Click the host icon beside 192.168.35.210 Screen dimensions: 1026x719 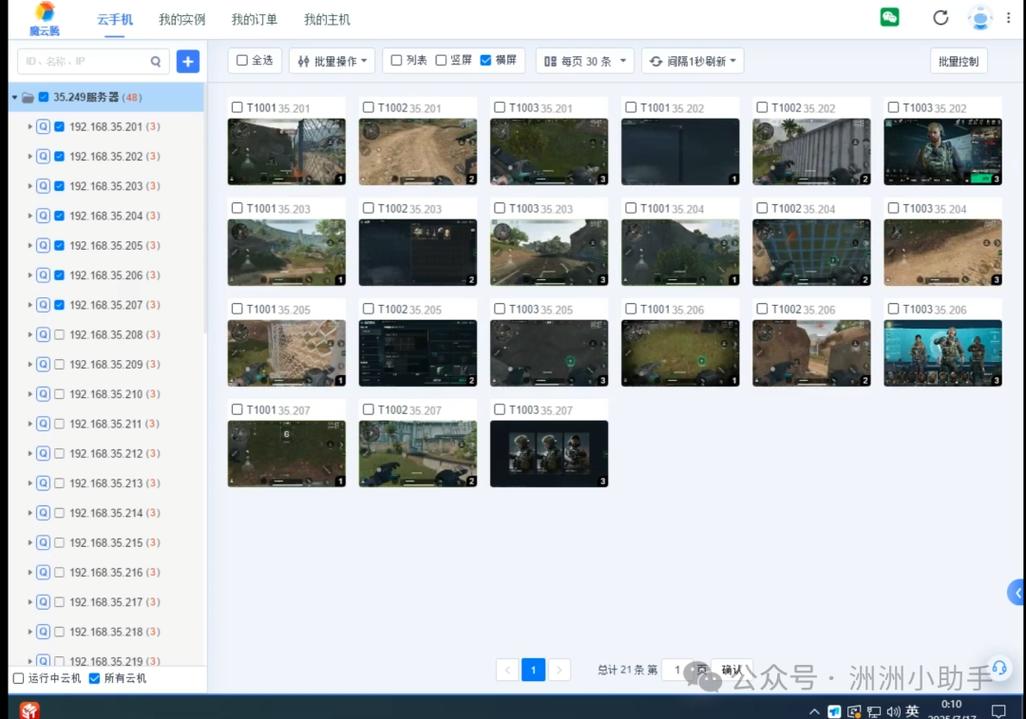(43, 394)
